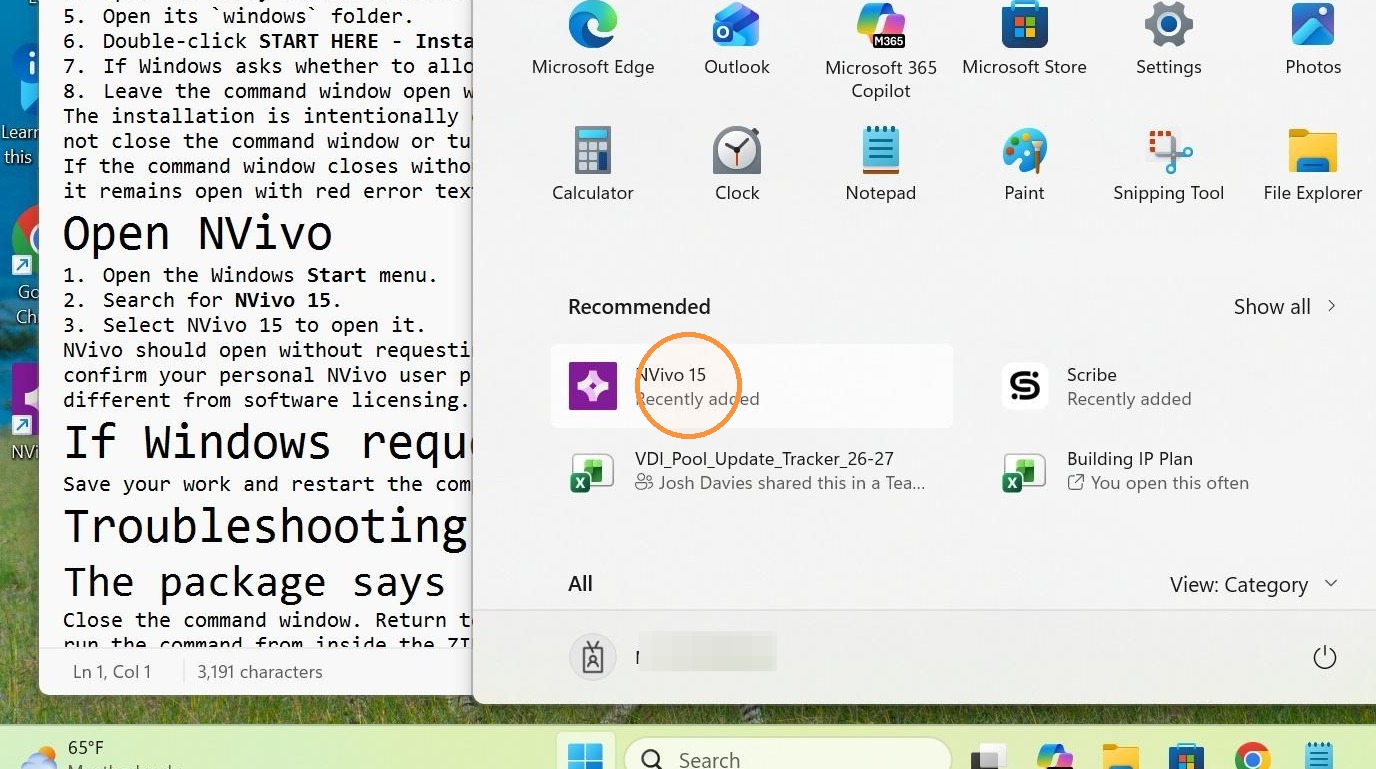Open Microsoft 365 Copilot

pyautogui.click(x=881, y=50)
